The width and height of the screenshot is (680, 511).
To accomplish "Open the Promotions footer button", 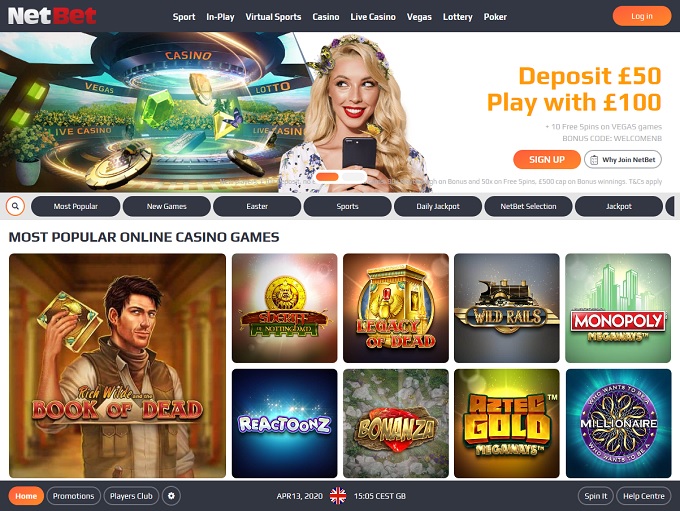I will 73,496.
